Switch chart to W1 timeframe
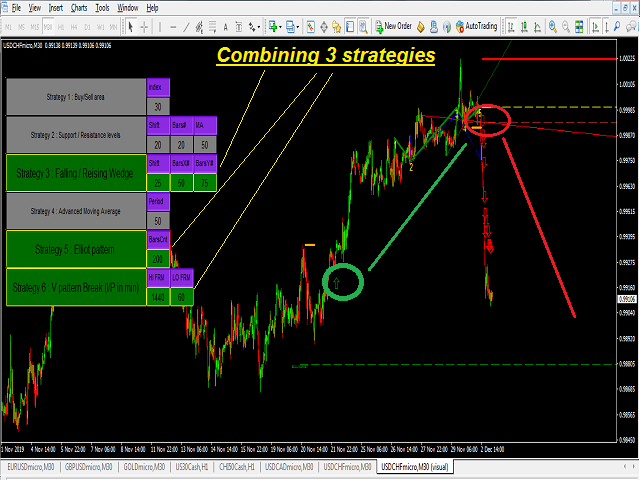 click(x=100, y=27)
